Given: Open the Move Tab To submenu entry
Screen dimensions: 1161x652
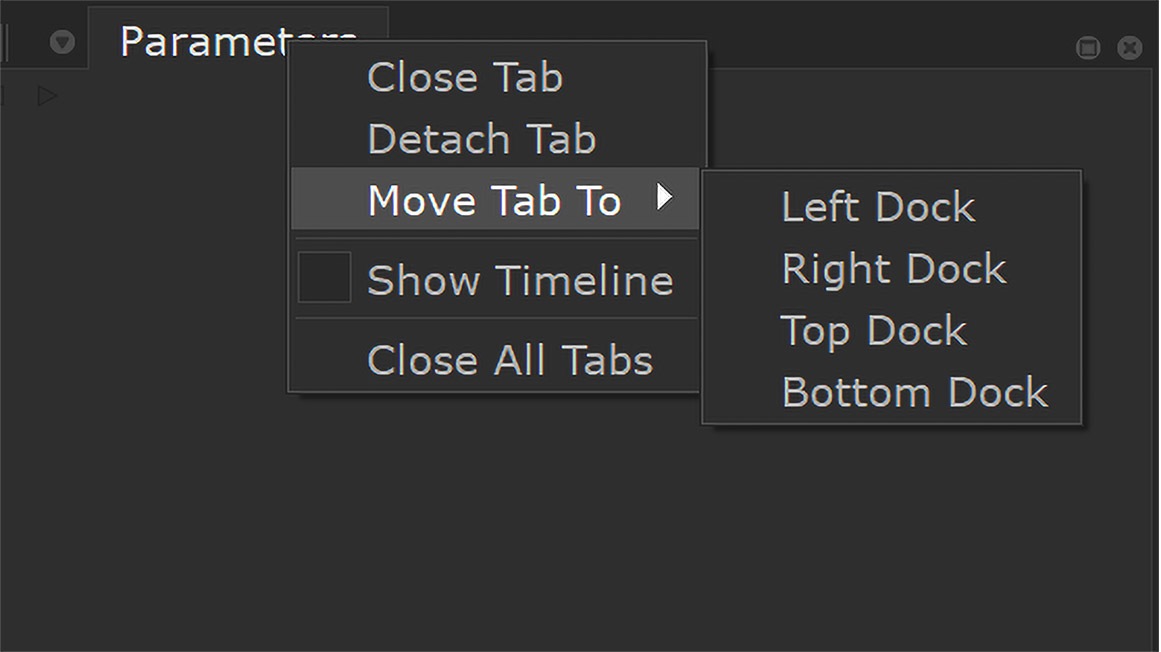Looking at the screenshot, I should point(495,199).
